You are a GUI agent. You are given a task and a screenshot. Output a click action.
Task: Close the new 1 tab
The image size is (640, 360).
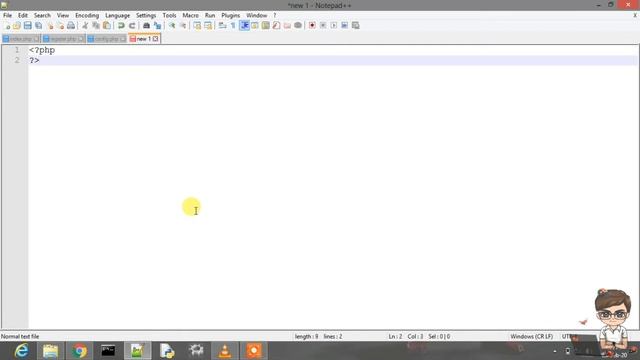pos(156,39)
